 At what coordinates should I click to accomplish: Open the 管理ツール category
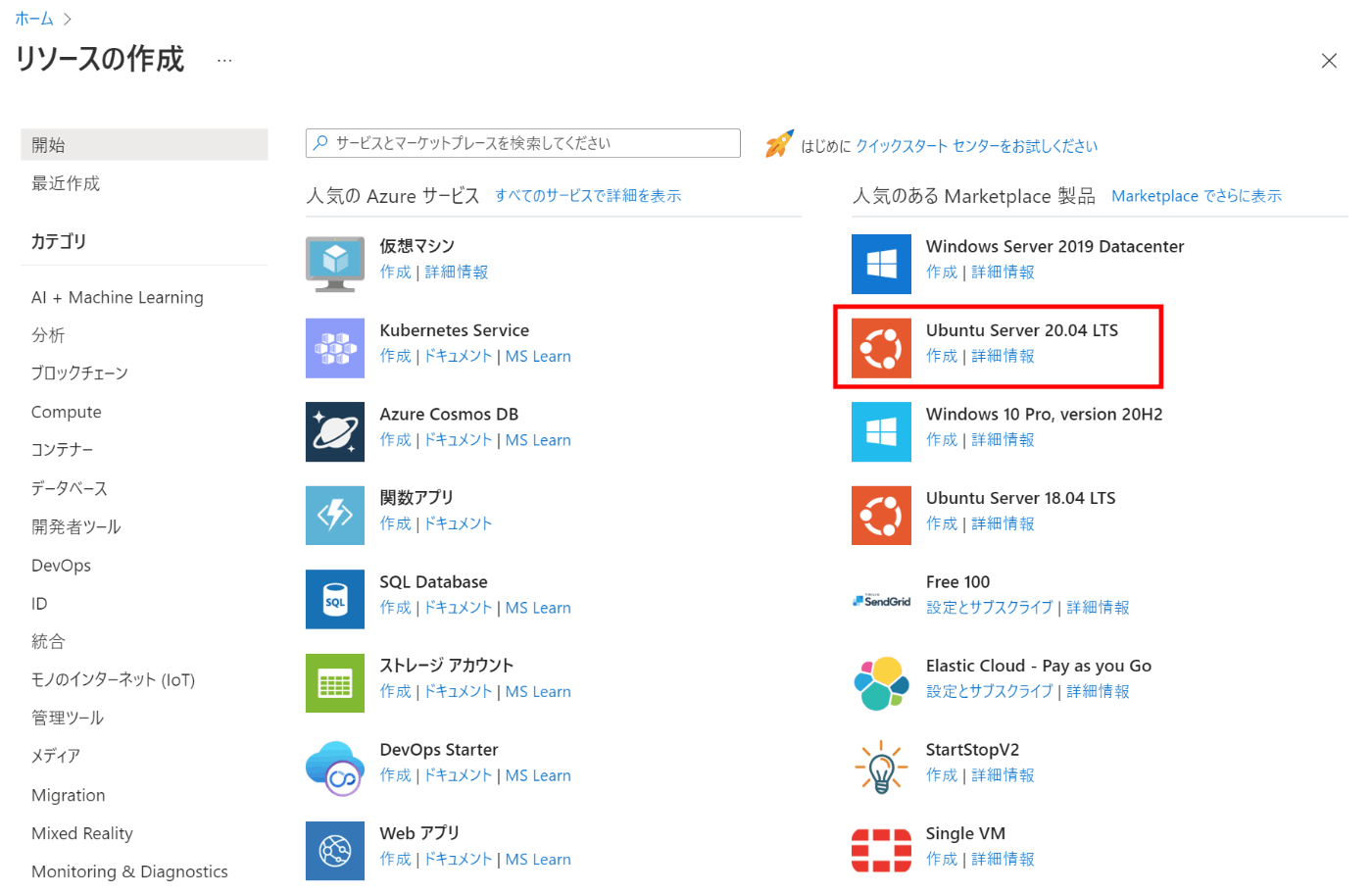[68, 718]
